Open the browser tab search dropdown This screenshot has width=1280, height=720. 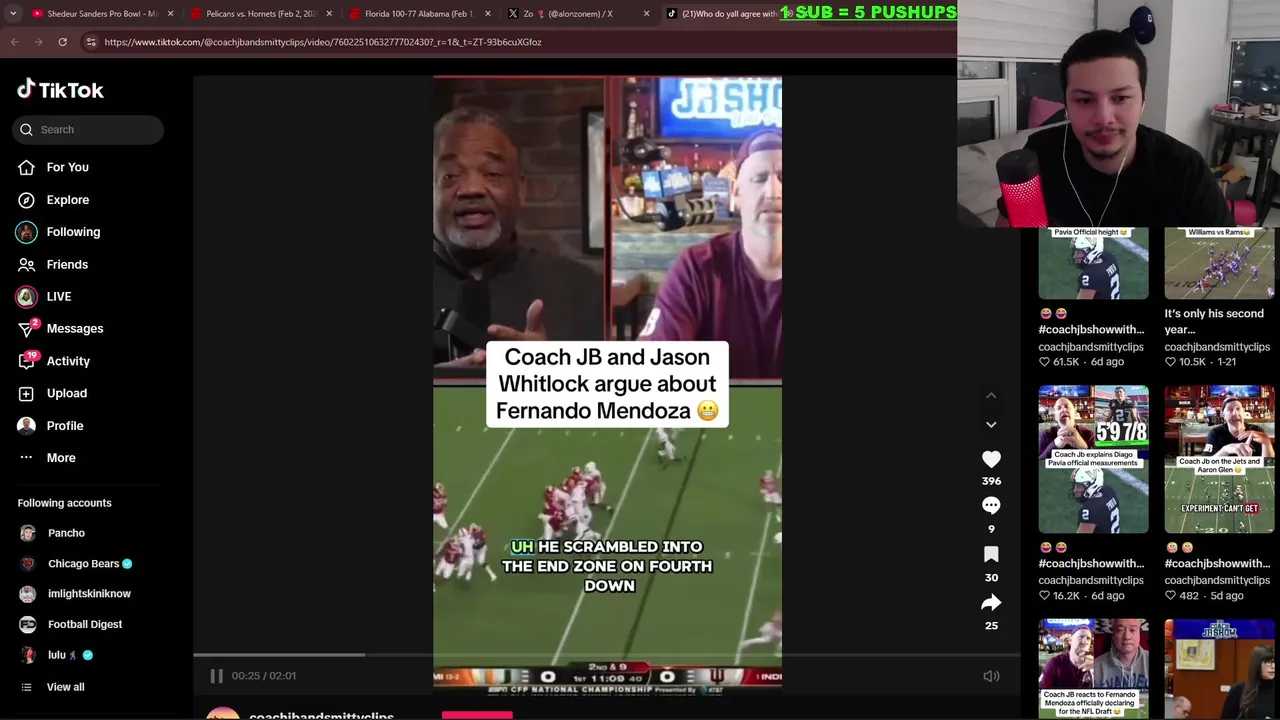13,14
